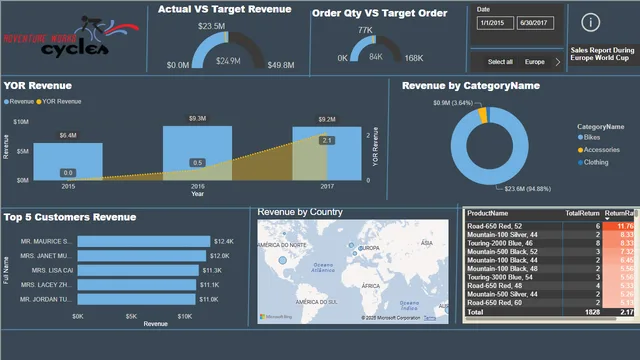The height and width of the screenshot is (360, 640).
Task: Click the Sales Report During Europe World Cup text
Action: coord(602,54)
